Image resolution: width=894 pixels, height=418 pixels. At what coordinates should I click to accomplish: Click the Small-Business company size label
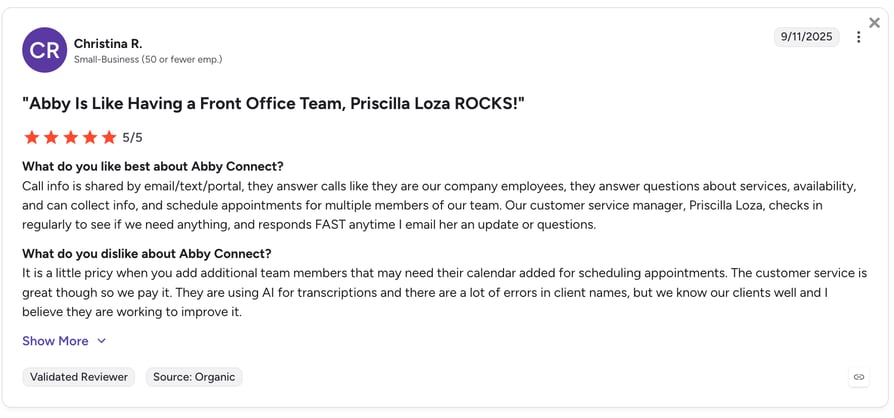coord(148,59)
